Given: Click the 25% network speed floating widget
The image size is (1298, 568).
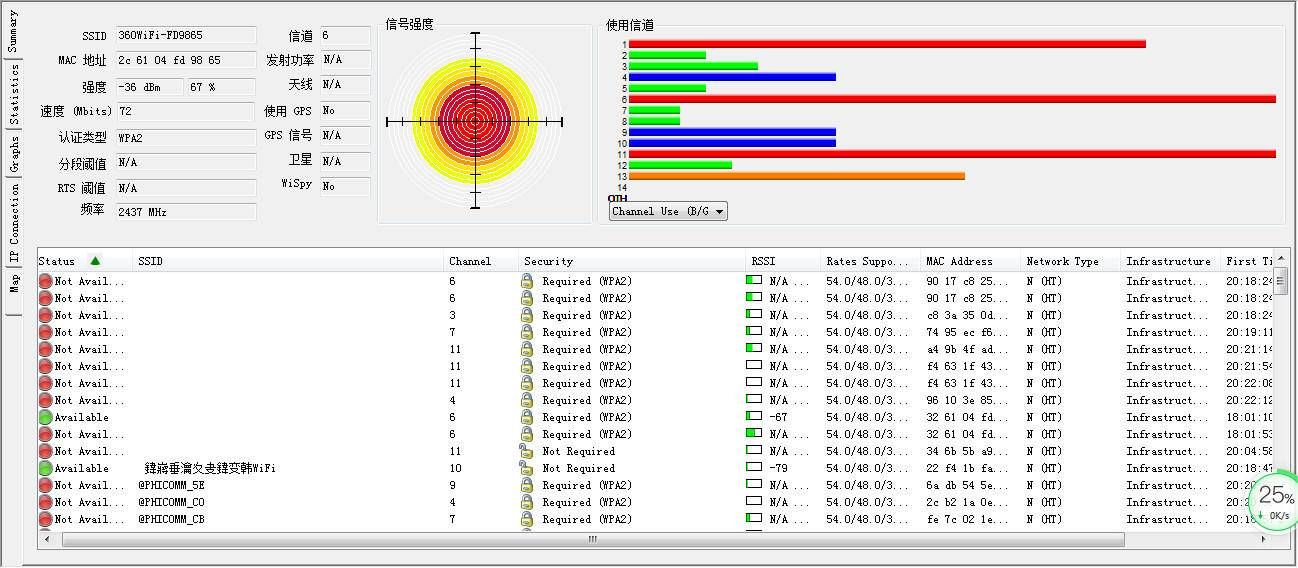Looking at the screenshot, I should coord(1275,501).
